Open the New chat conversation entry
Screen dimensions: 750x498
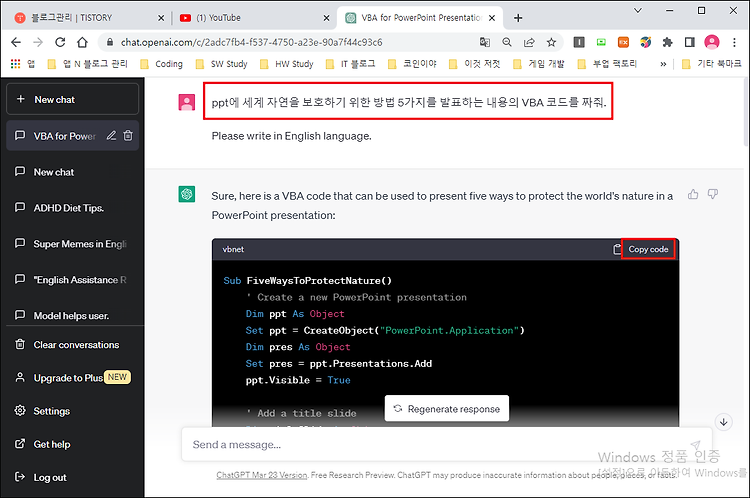coord(73,172)
